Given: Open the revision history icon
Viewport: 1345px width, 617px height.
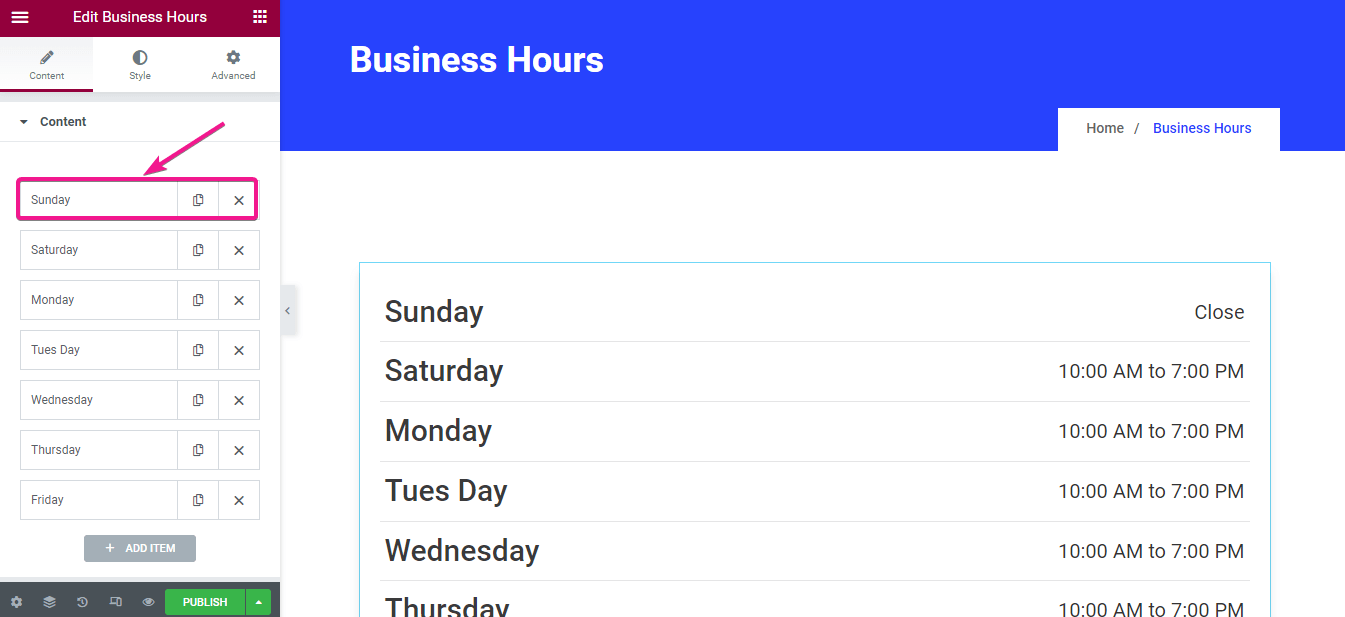Looking at the screenshot, I should point(82,602).
